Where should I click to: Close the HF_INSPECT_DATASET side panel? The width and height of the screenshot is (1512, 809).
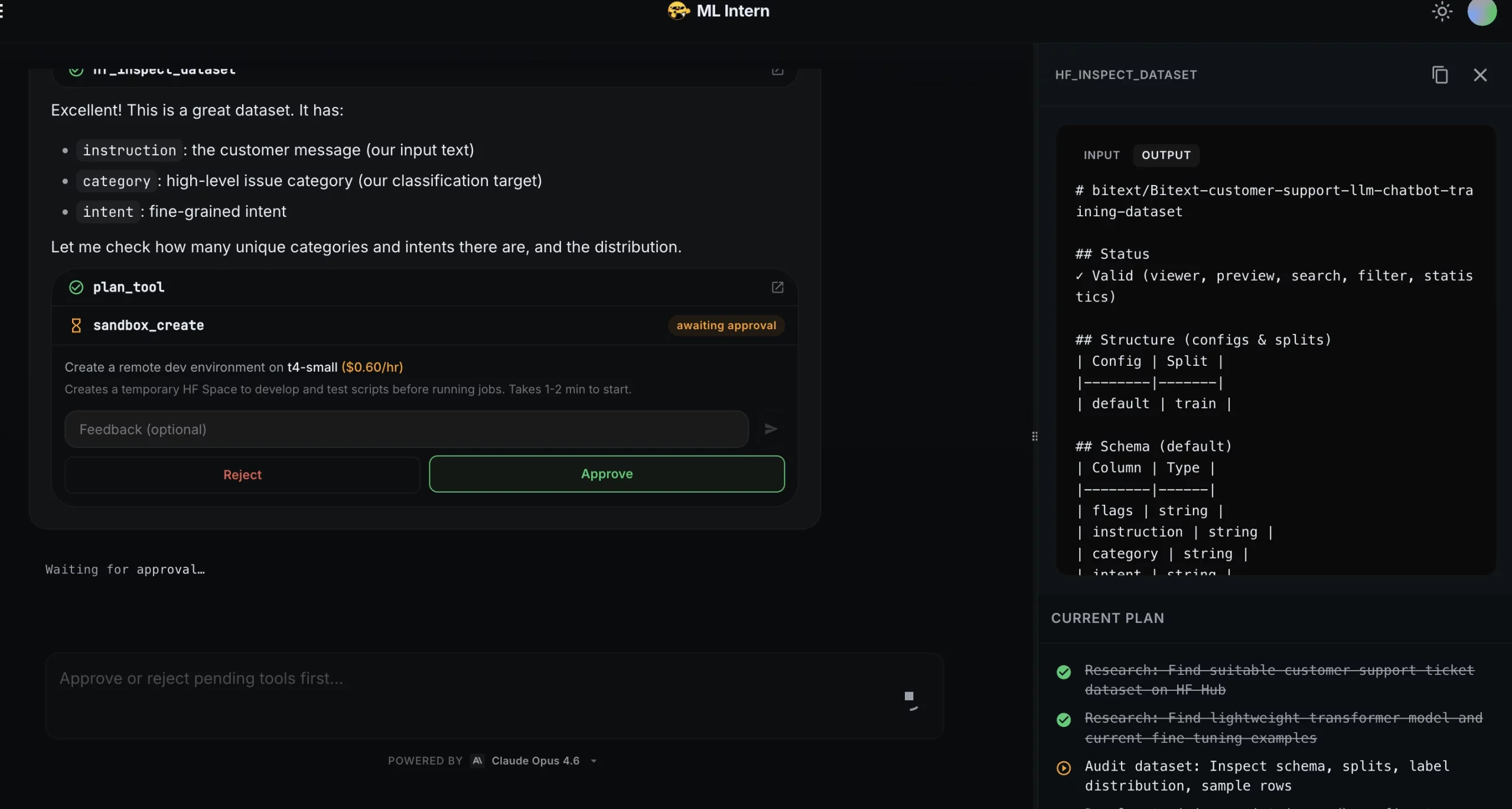click(x=1480, y=75)
